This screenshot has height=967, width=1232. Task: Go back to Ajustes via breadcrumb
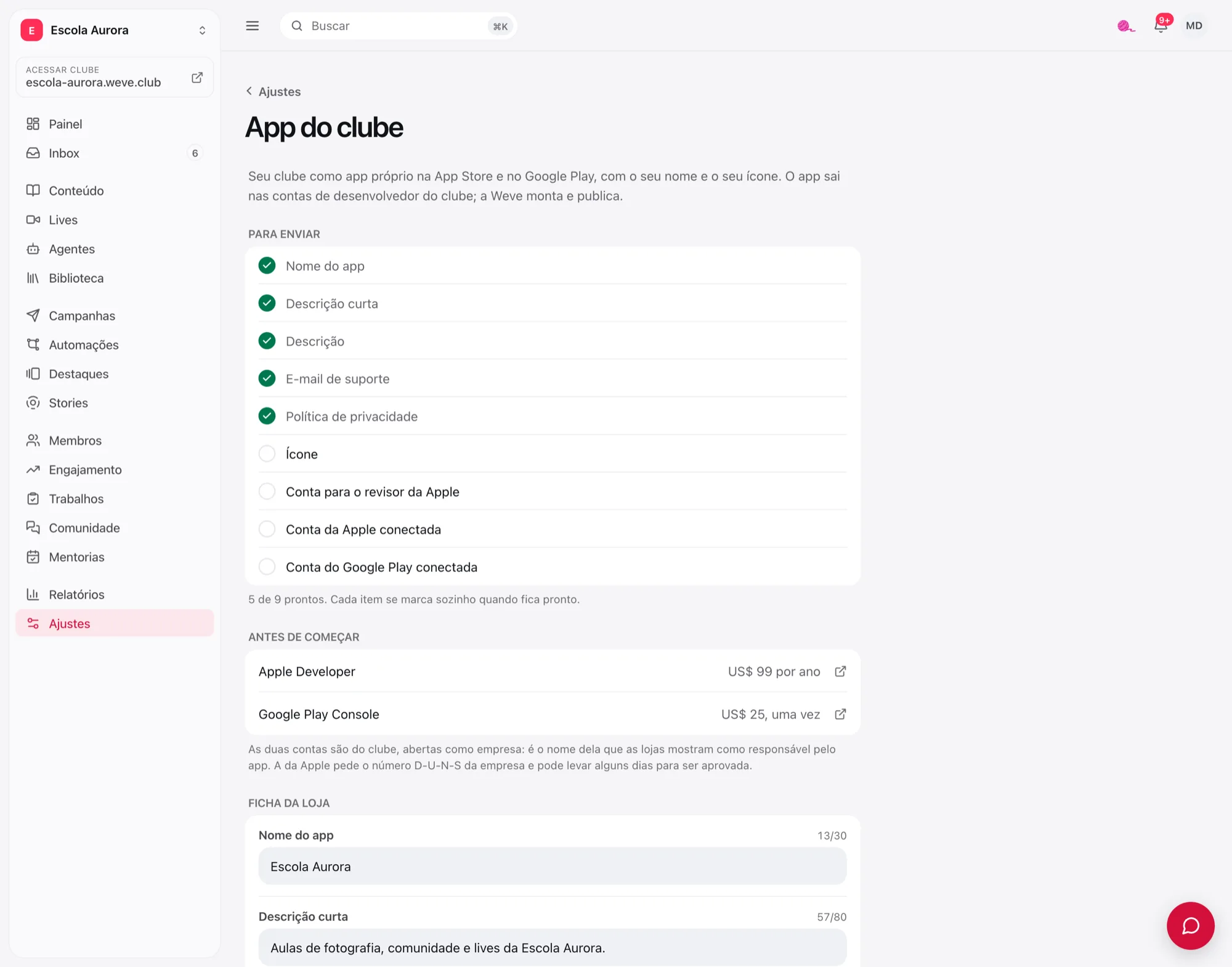tap(274, 91)
